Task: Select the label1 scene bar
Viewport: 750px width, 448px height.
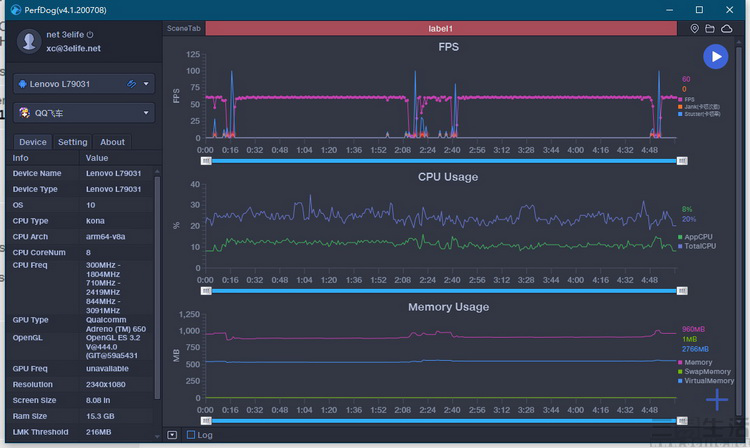Action: click(x=441, y=29)
